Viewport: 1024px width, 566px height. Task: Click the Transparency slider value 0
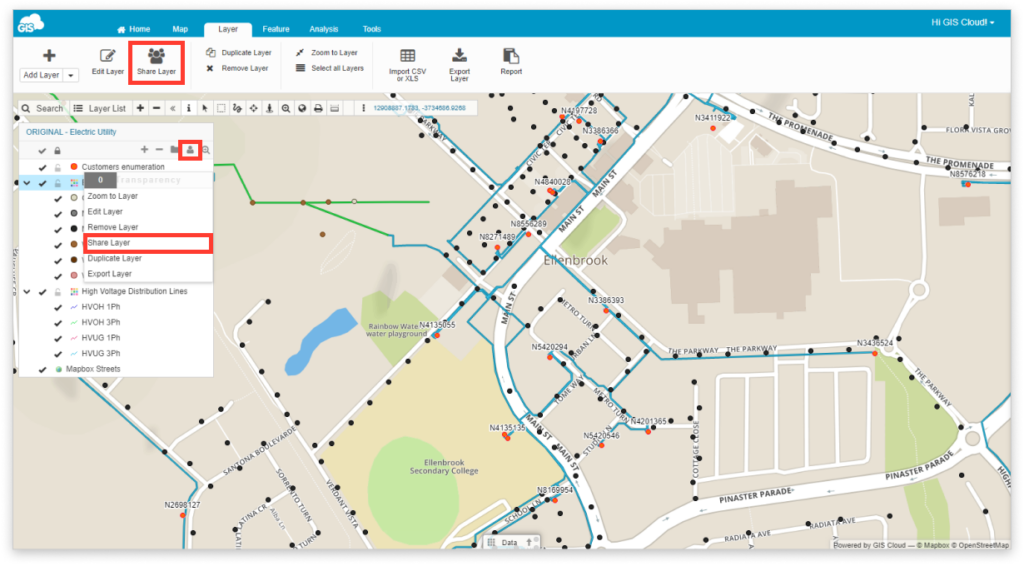point(100,180)
